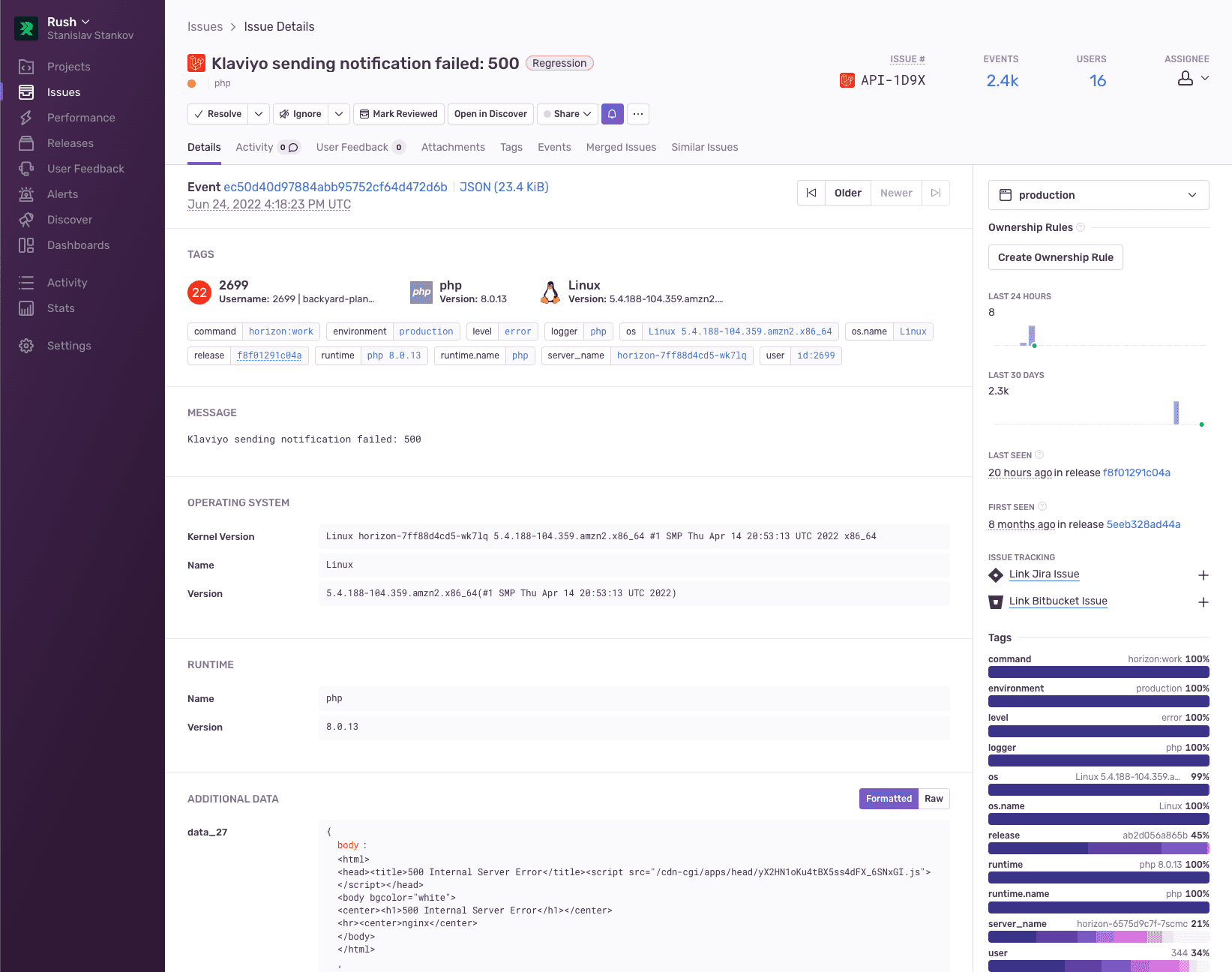Screen dimensions: 1232x972
Task: Open the assignee dropdown
Action: 1194,78
